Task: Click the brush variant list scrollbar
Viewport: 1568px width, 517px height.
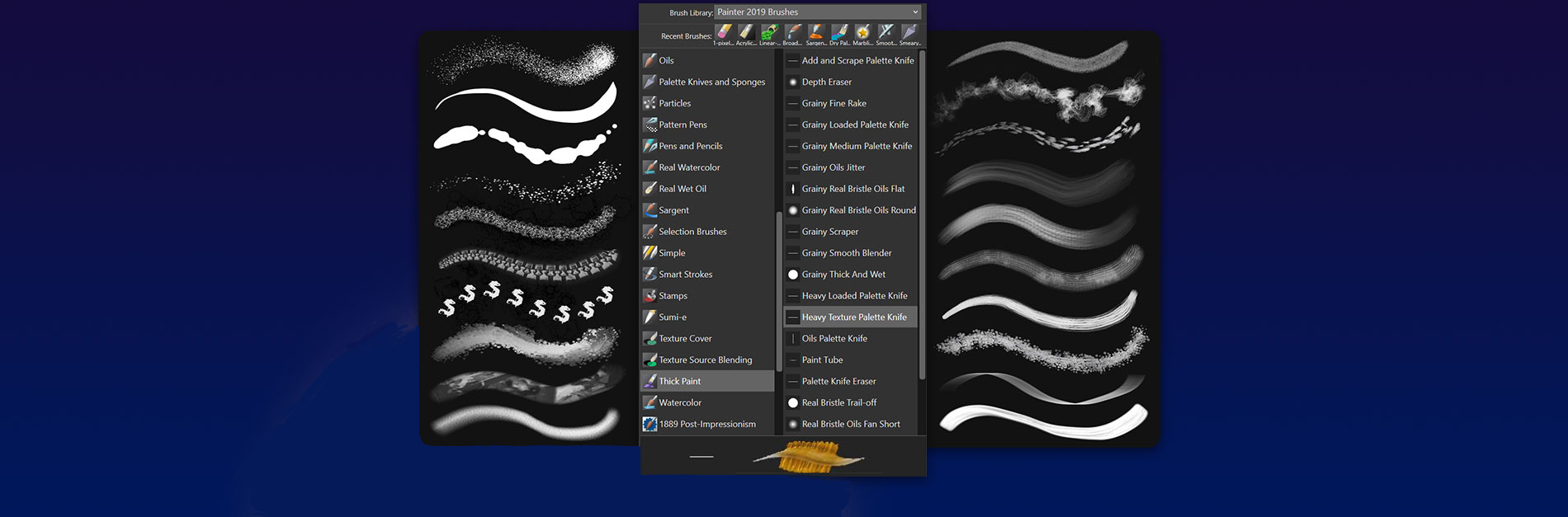Action: pos(922,215)
